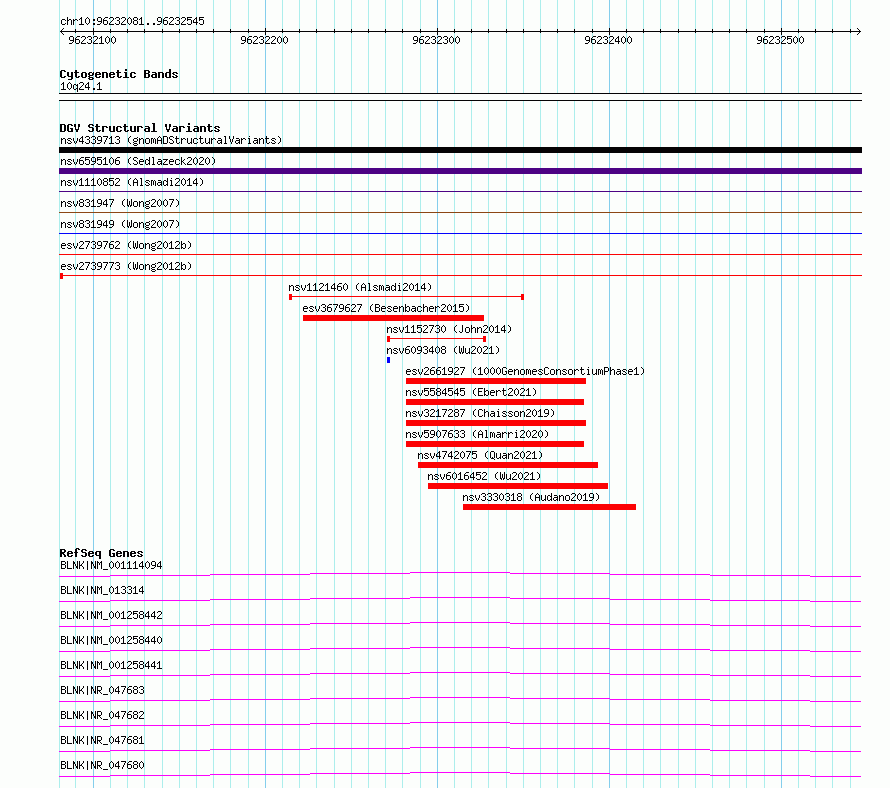The width and height of the screenshot is (890, 788).
Task: Select the red nsv3217287 variant bar
Action: tap(496, 423)
